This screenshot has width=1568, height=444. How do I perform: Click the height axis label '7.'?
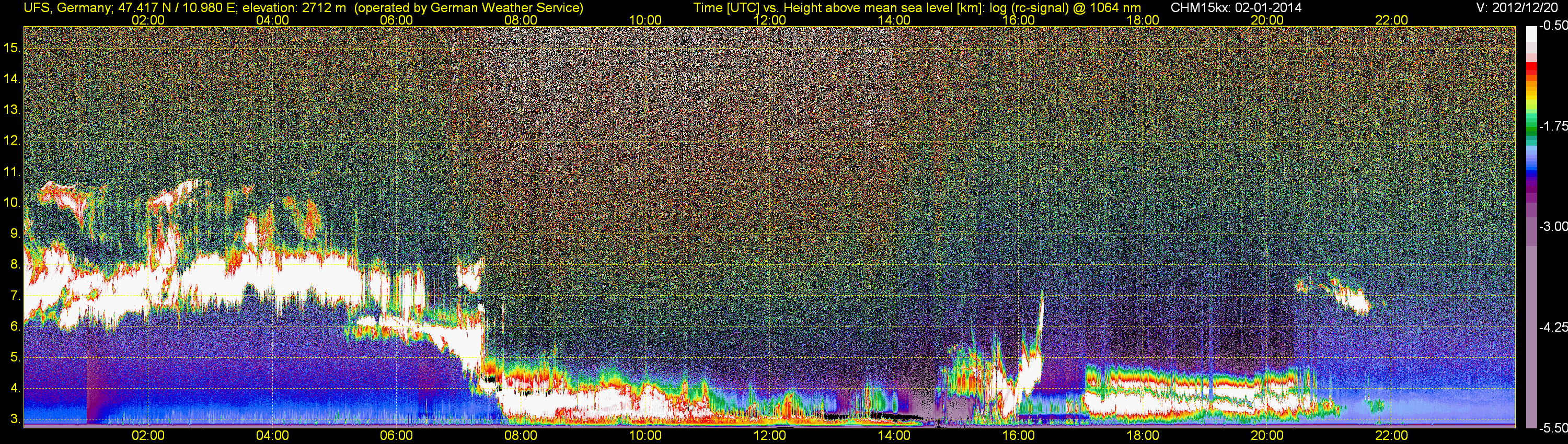pyautogui.click(x=16, y=296)
